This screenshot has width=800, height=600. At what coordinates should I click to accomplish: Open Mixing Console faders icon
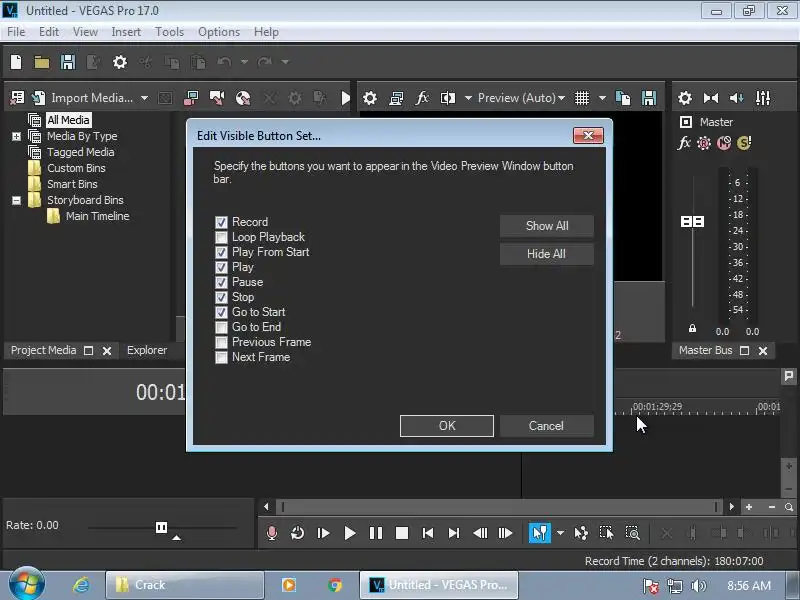763,97
